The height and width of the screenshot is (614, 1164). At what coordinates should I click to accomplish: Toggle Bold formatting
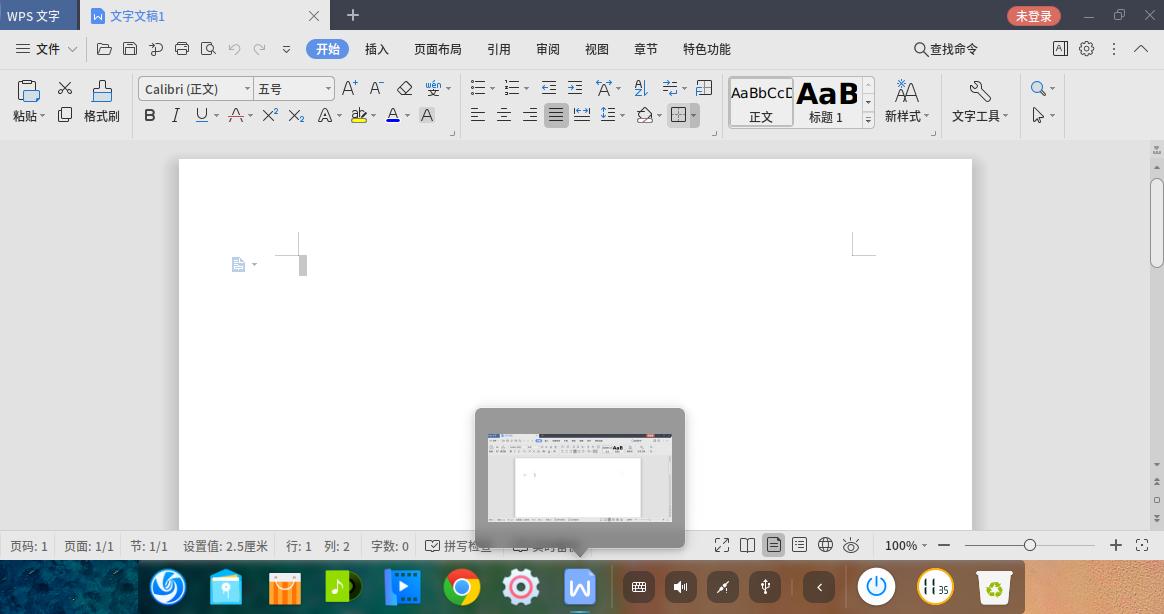coord(150,115)
